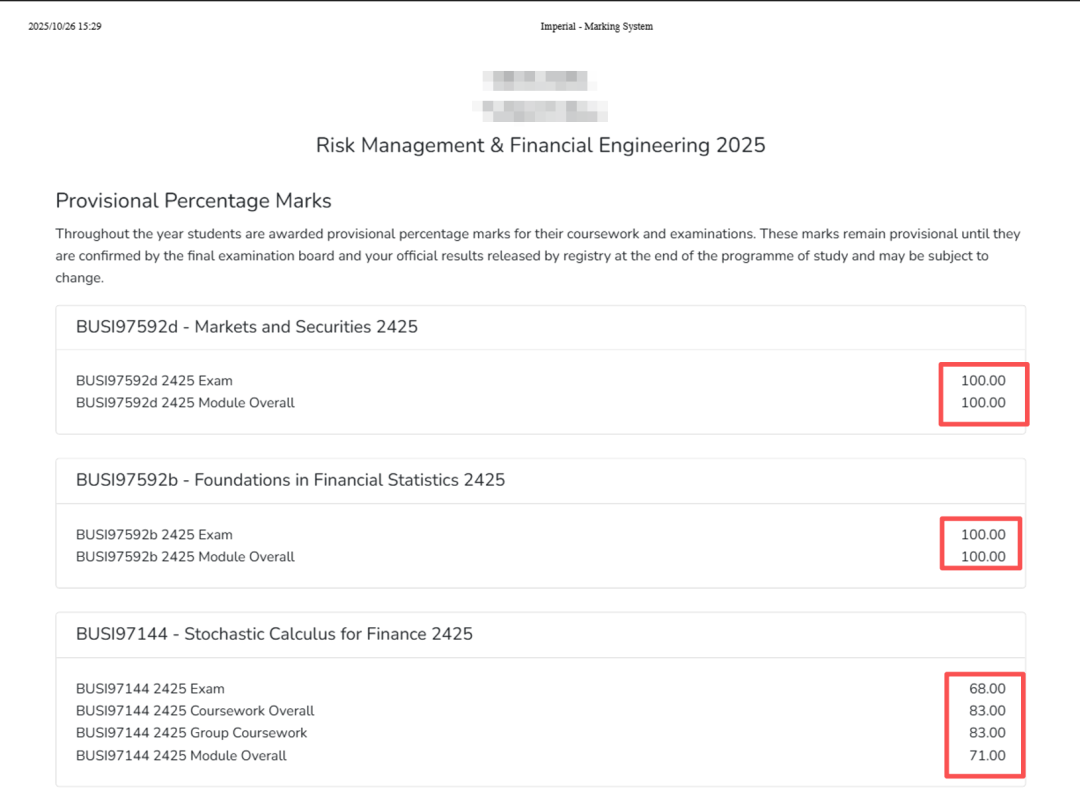
Task: Click the Provisional Percentage Marks heading
Action: pyautogui.click(x=193, y=201)
